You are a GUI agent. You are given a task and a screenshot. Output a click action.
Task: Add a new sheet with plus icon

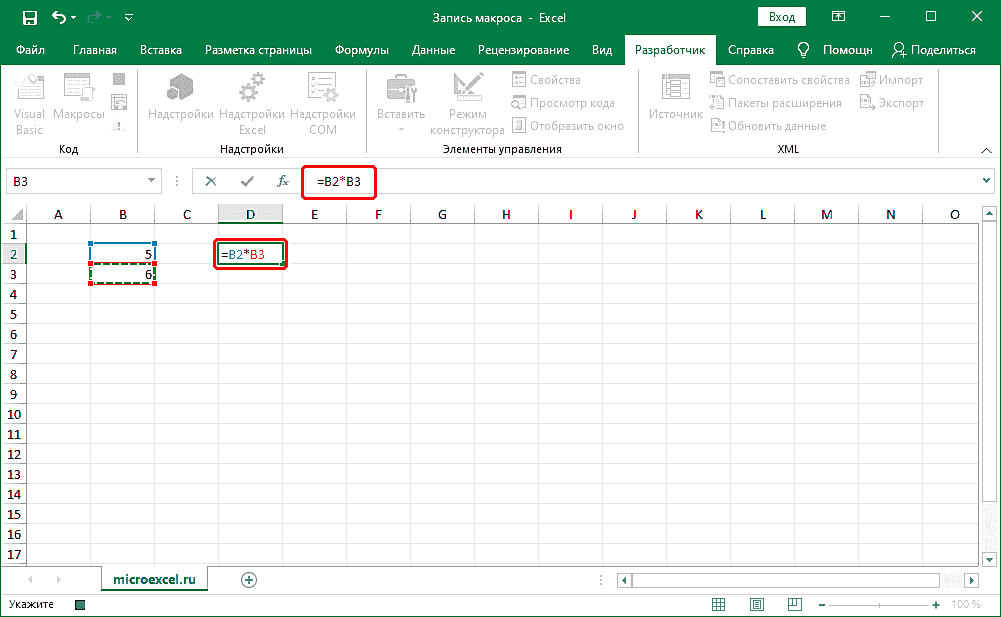[x=249, y=579]
